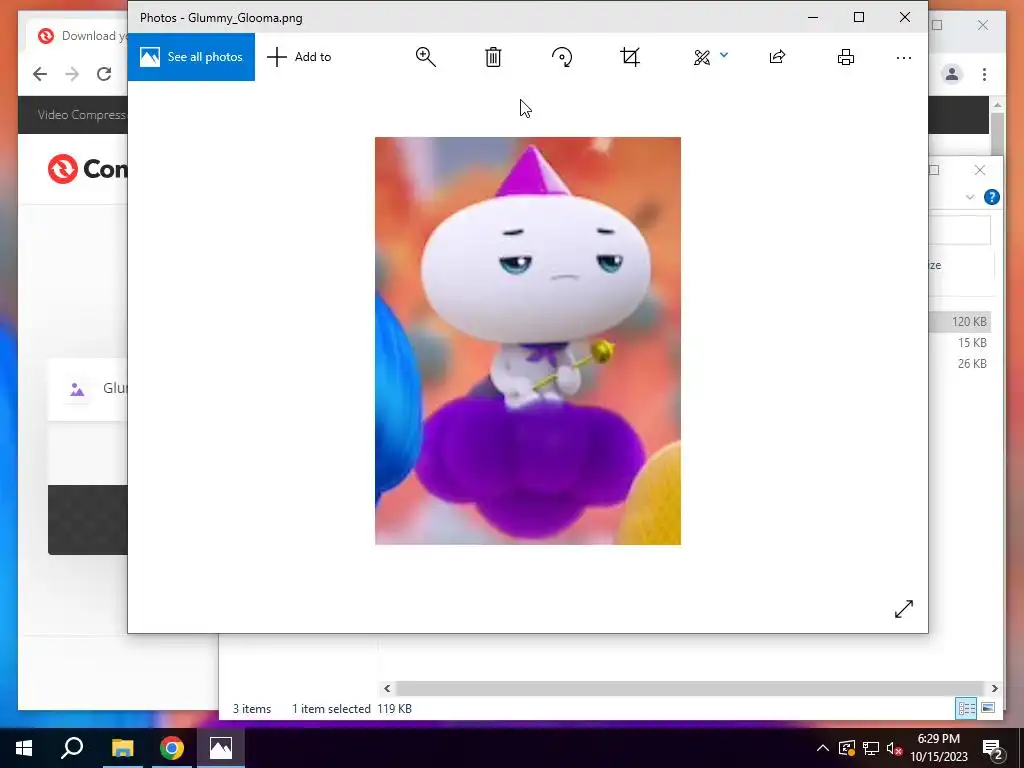Click the See all photos button
The image size is (1024, 768).
(191, 57)
